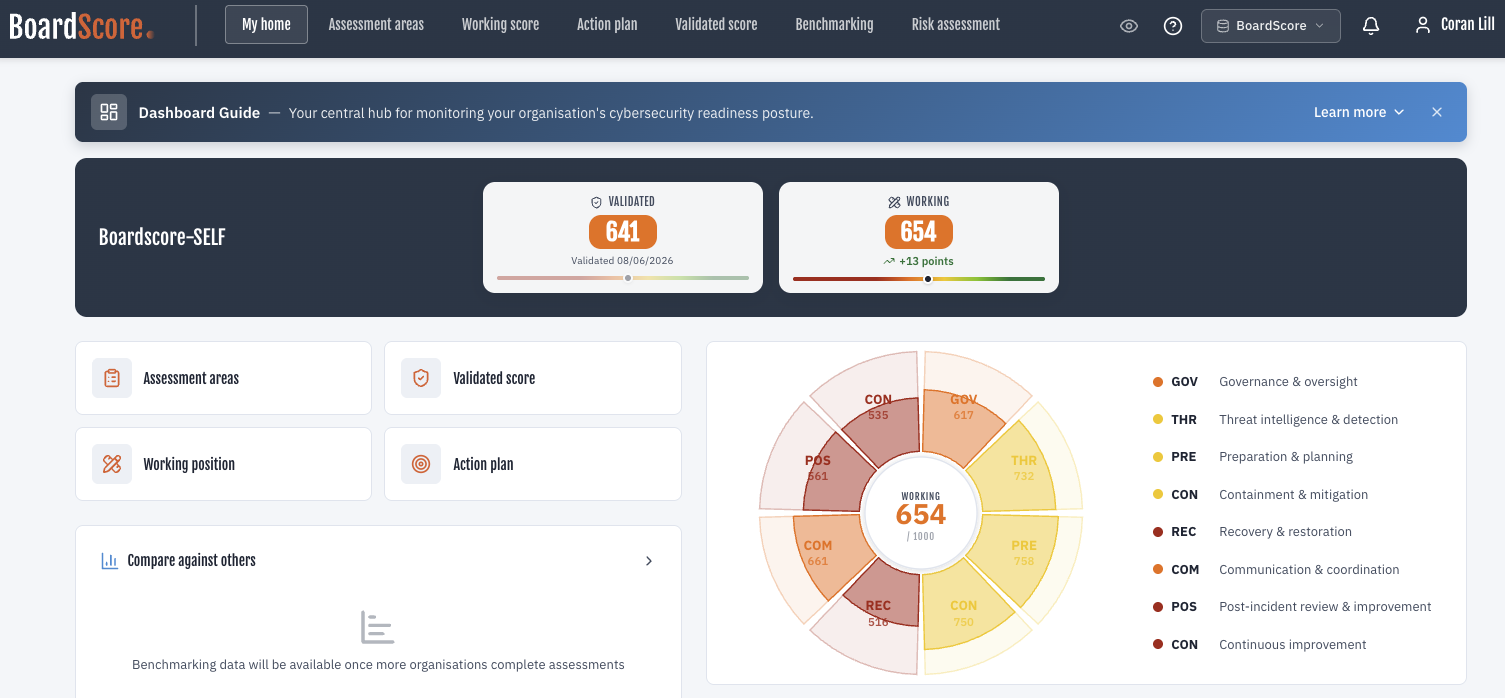1505x698 pixels.
Task: Click the validated score slider marker
Action: click(628, 278)
